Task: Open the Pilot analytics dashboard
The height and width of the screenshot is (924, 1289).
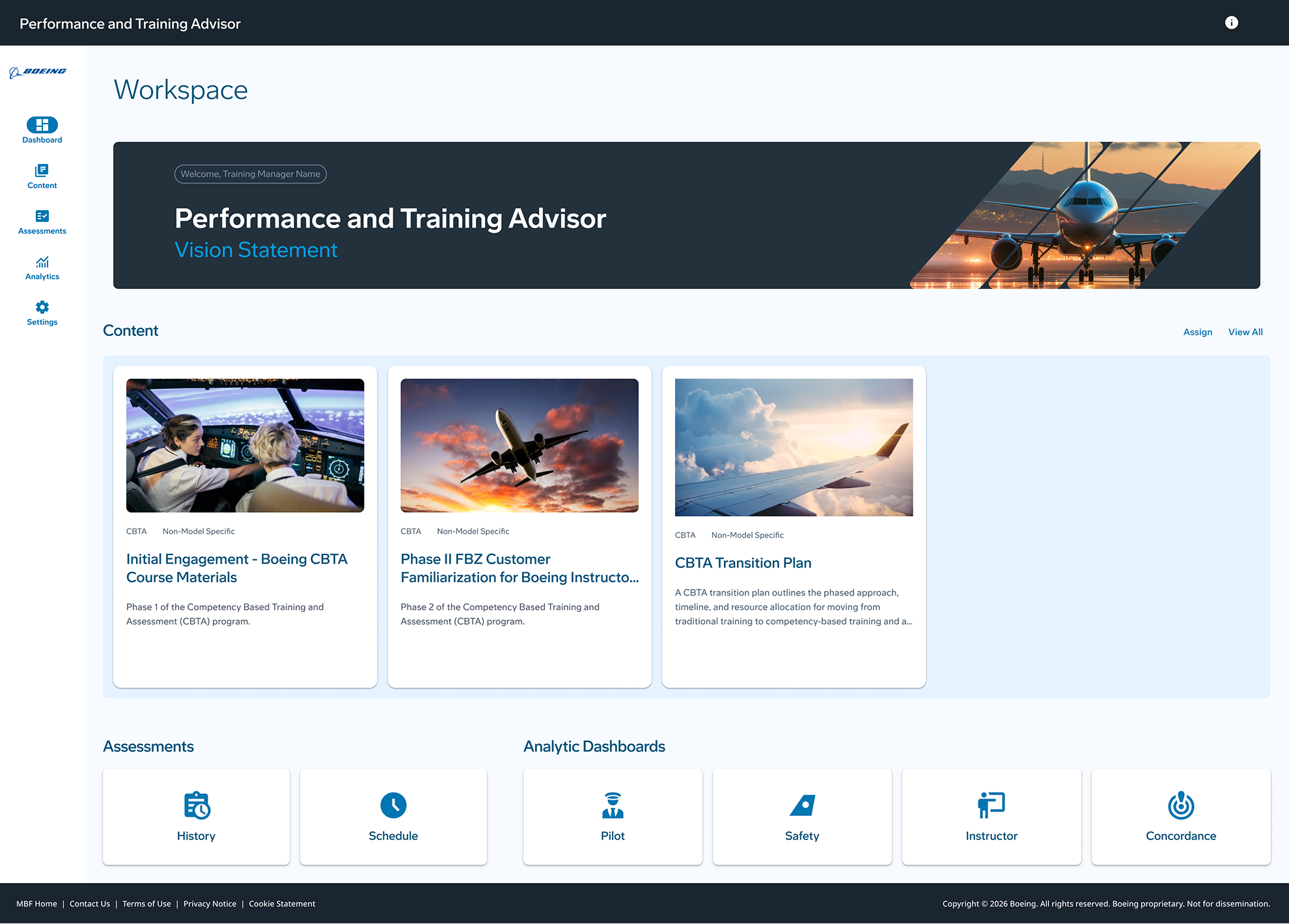Action: tap(613, 817)
